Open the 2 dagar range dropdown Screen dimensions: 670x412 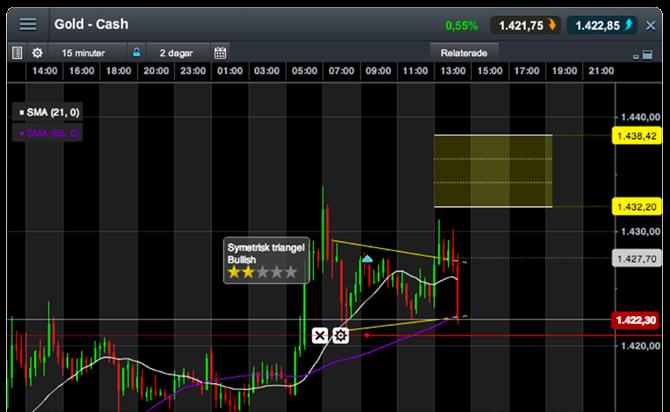pyautogui.click(x=178, y=53)
